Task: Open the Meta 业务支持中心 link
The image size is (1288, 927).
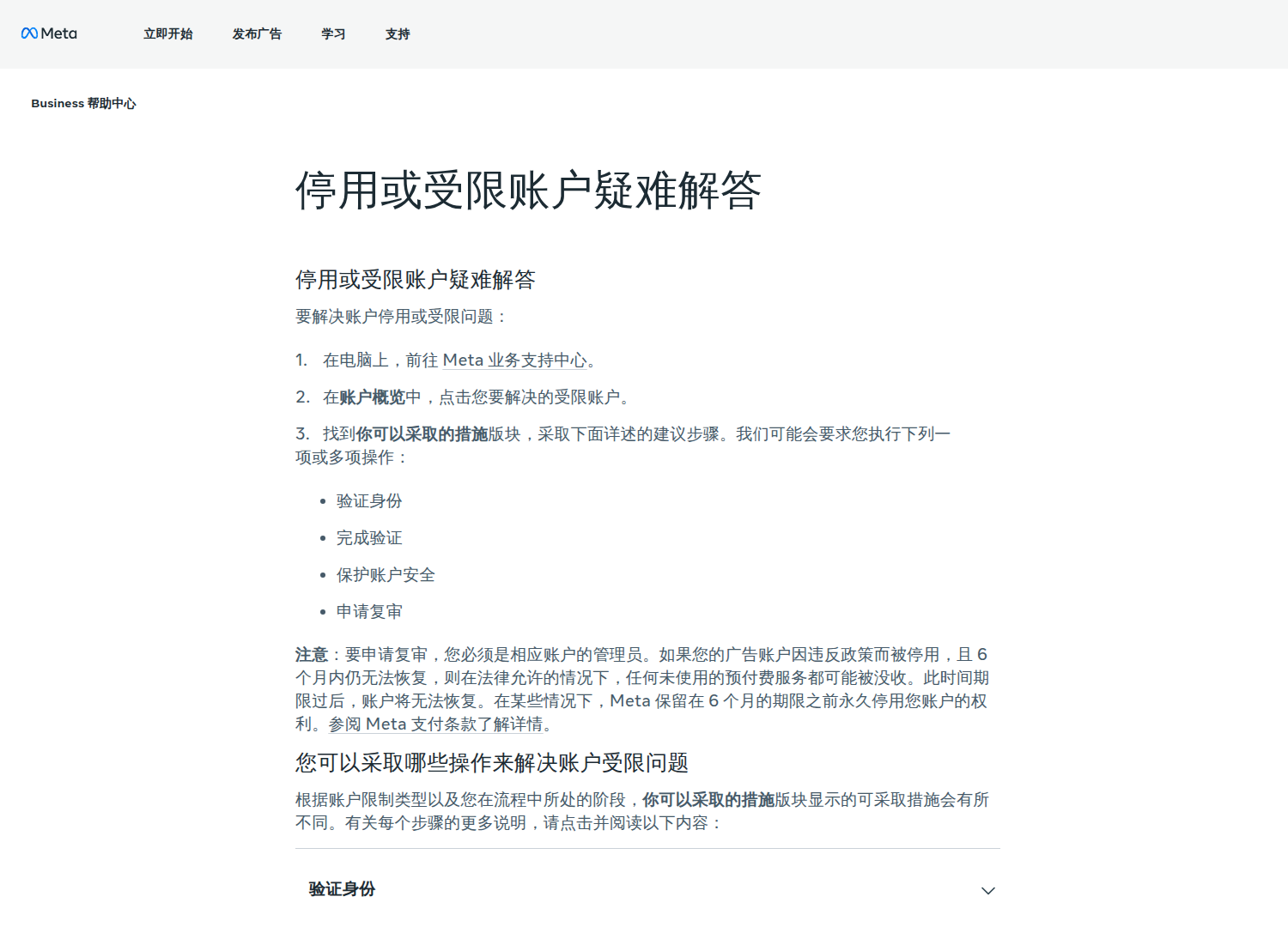Action: pyautogui.click(x=515, y=360)
